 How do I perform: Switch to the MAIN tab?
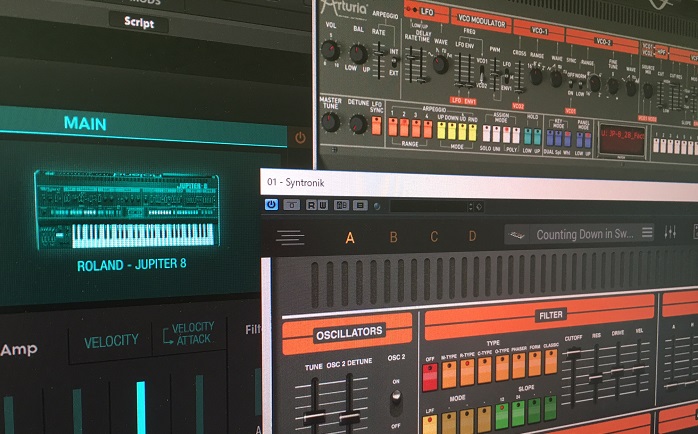point(85,123)
